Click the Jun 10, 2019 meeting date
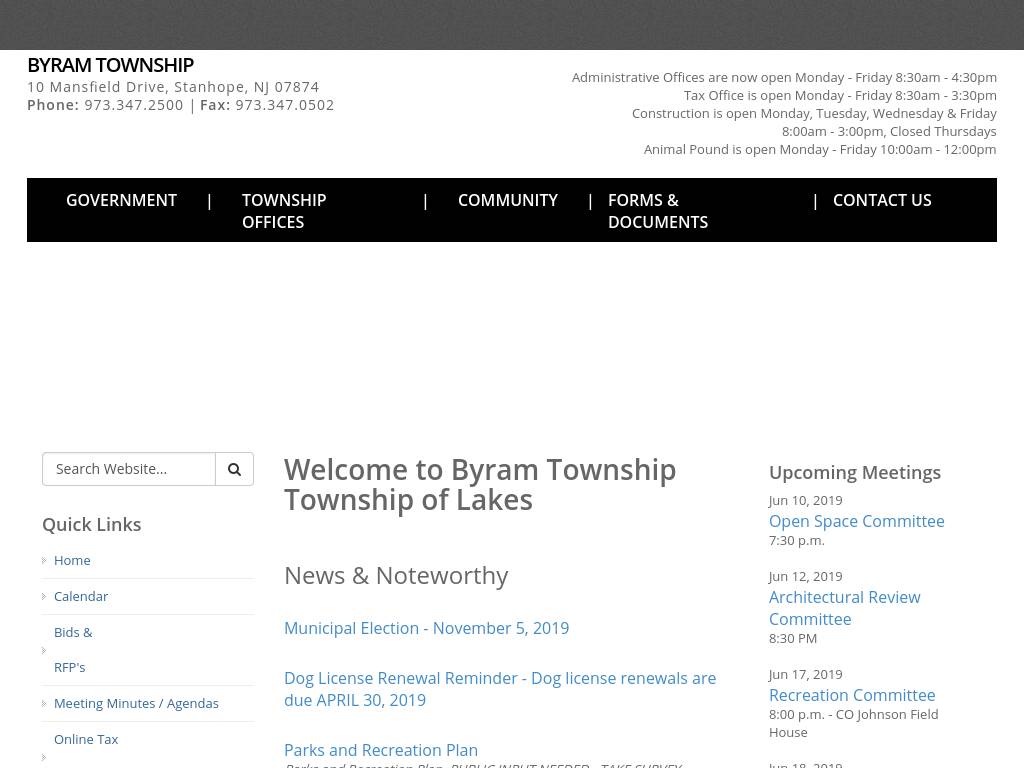This screenshot has width=1024, height=768. coord(805,500)
